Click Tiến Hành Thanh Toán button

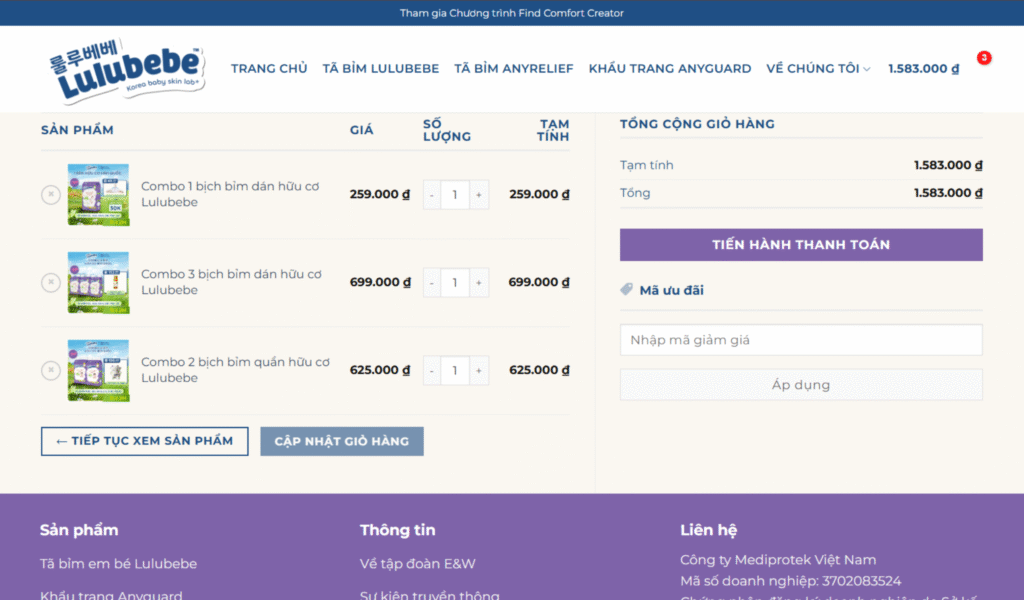pos(801,245)
